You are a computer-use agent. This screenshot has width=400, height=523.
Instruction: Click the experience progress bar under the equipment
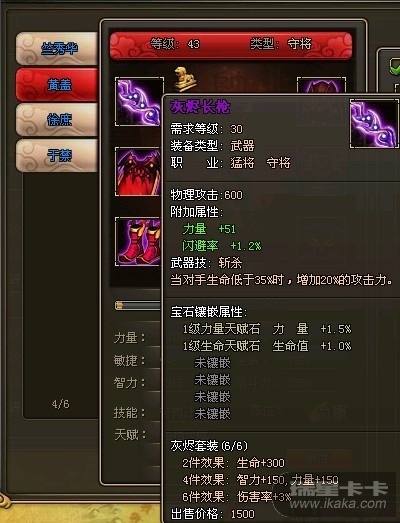tap(138, 306)
